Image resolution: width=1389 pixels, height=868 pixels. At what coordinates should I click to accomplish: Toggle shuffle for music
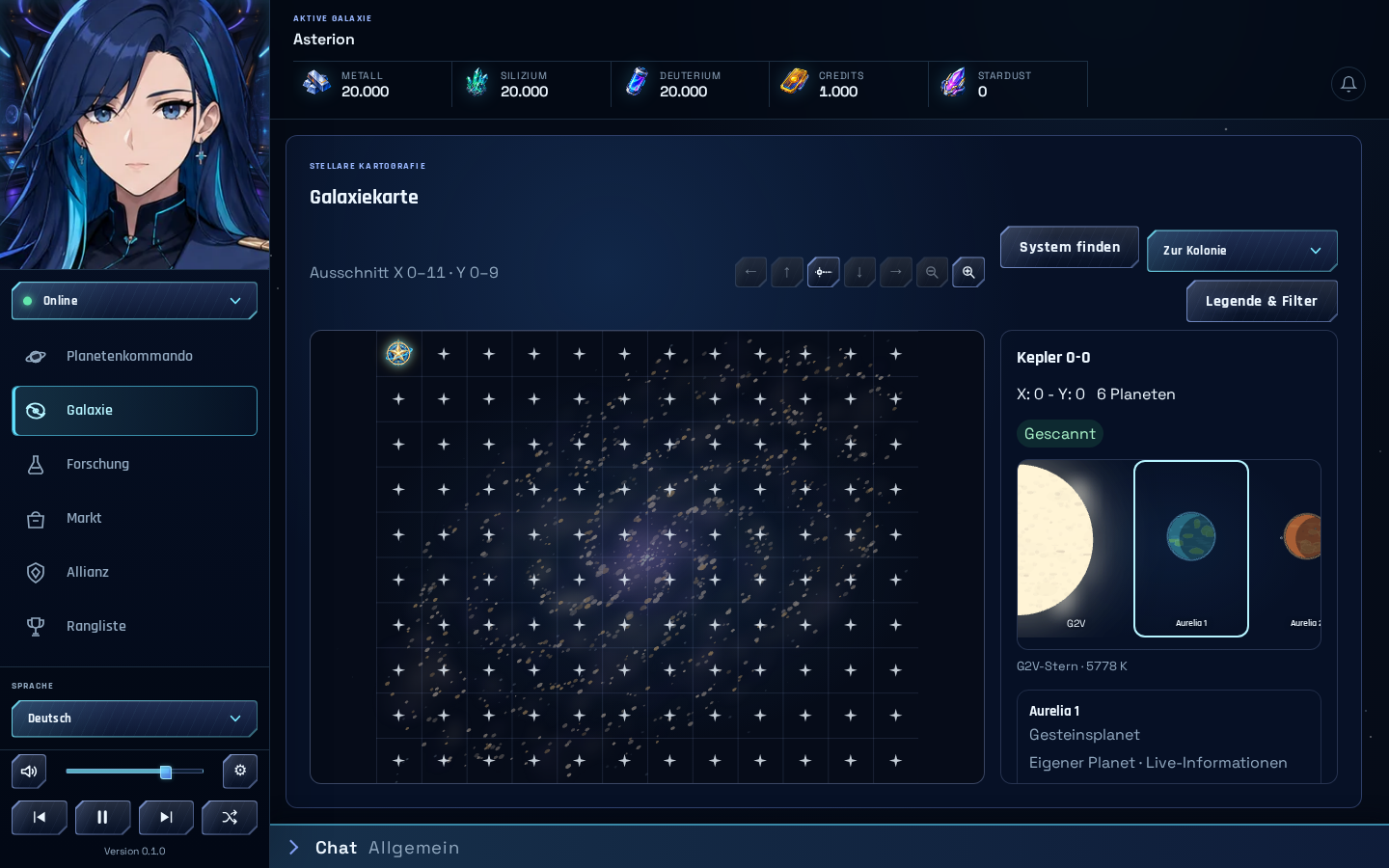[x=230, y=817]
